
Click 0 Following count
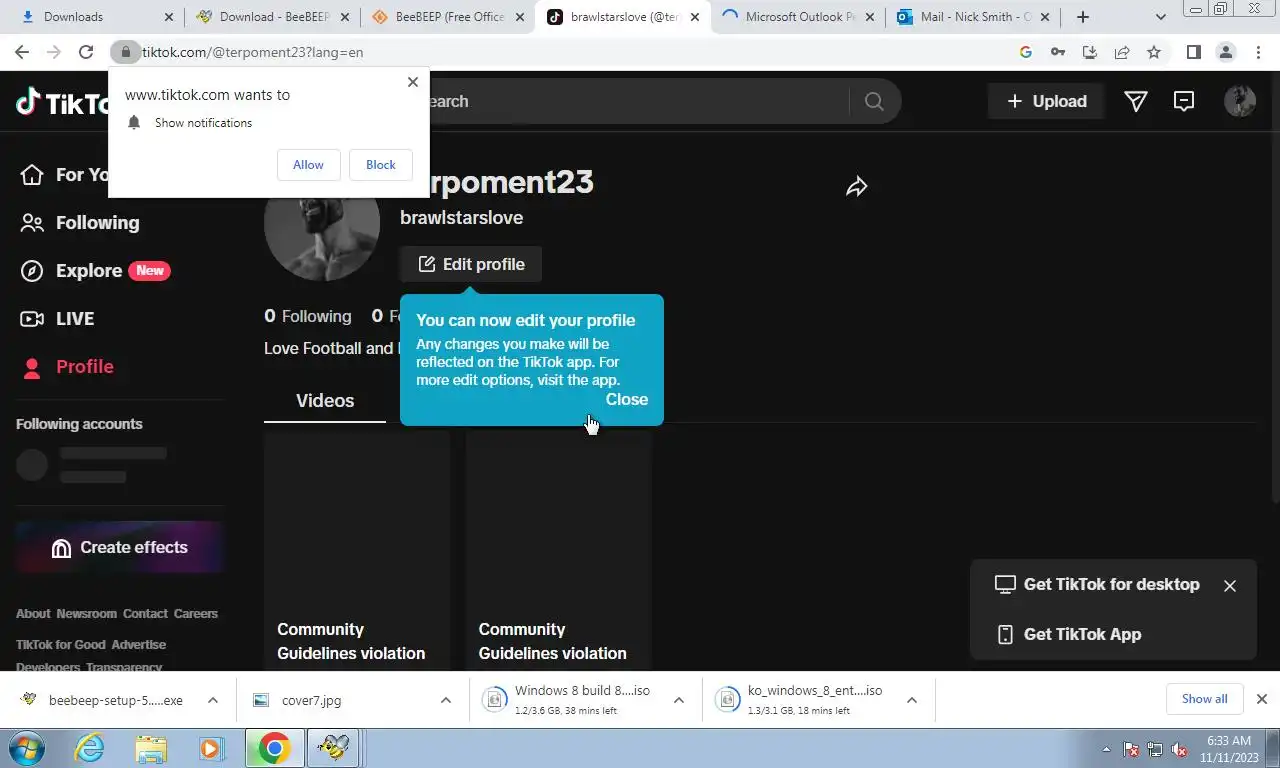[x=308, y=316]
